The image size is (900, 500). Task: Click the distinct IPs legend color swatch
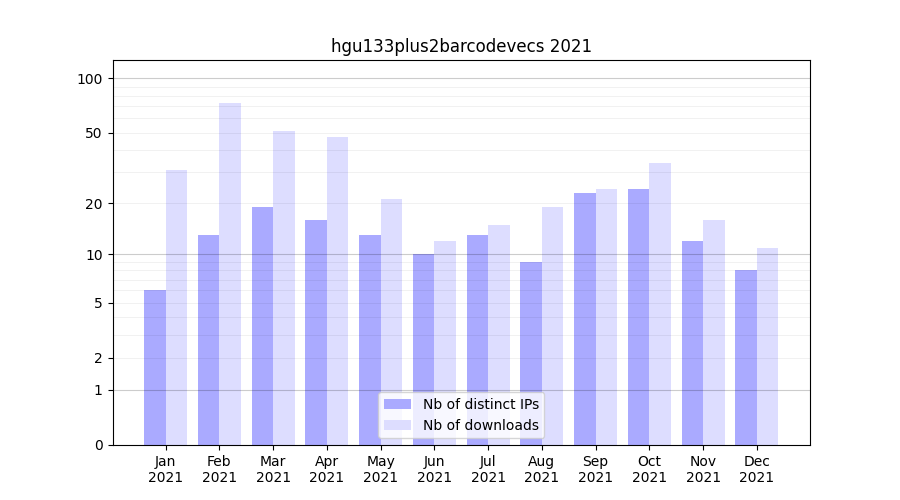point(397,404)
